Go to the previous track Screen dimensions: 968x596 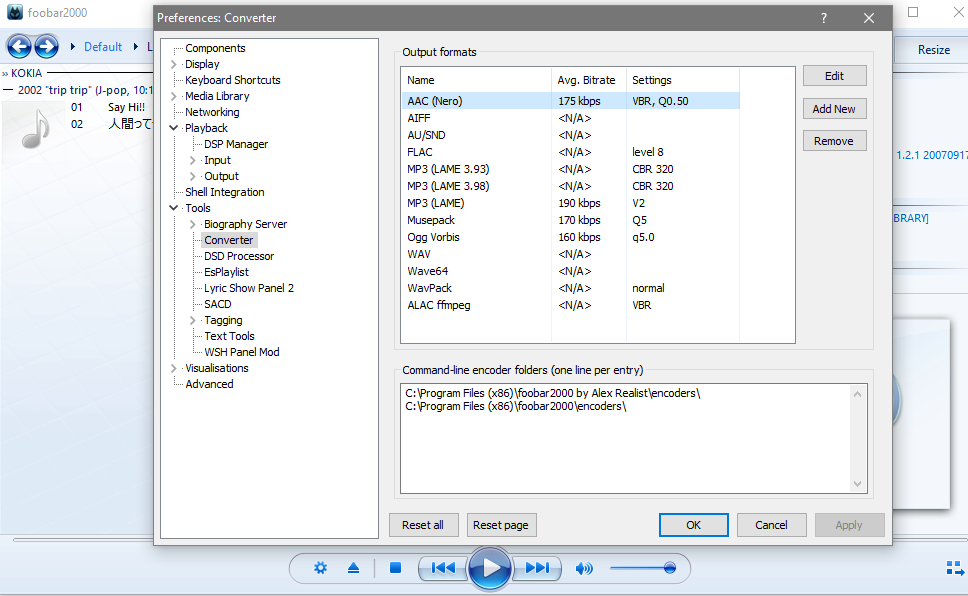443,568
